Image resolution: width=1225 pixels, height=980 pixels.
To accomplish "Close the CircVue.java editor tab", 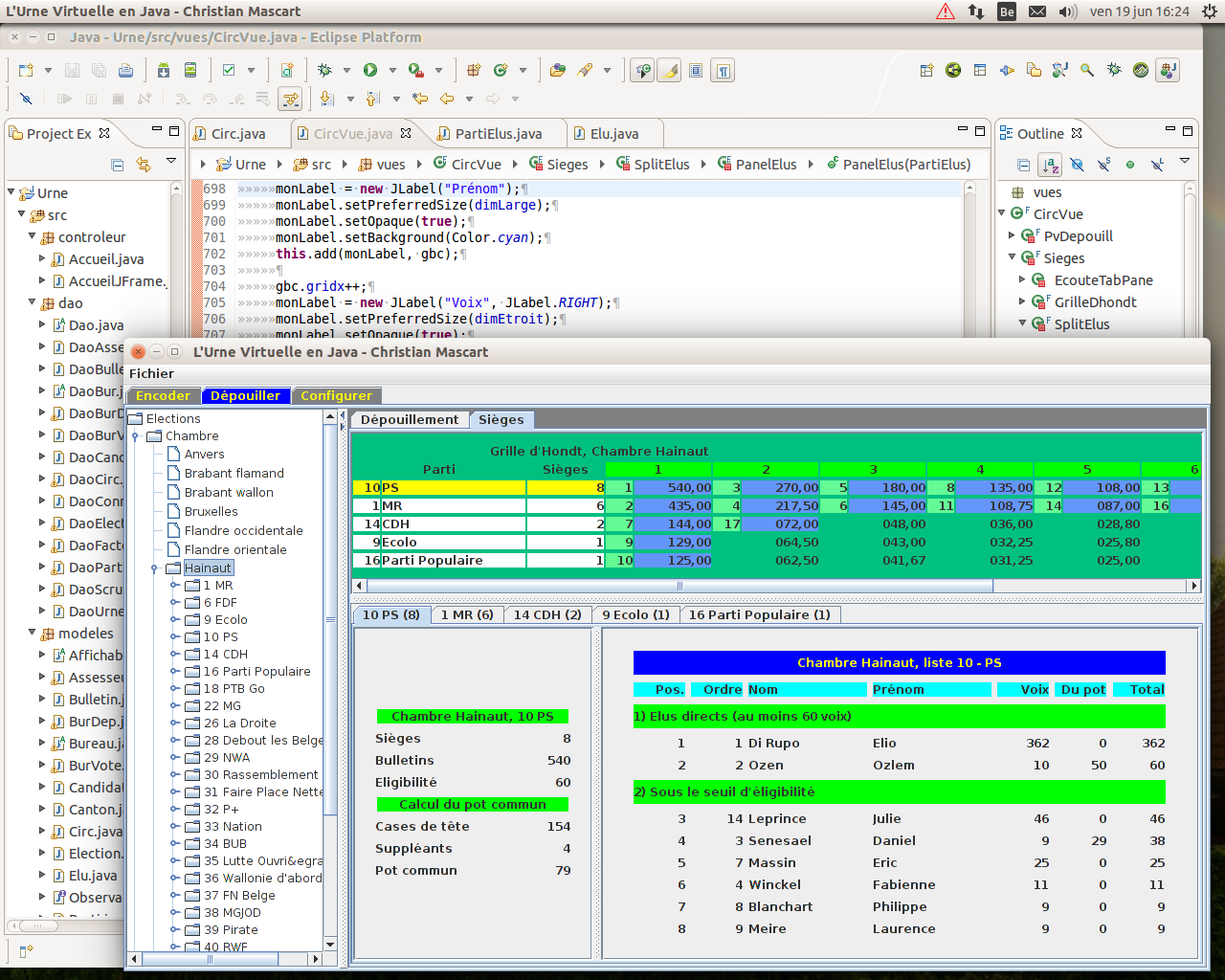I will [406, 133].
